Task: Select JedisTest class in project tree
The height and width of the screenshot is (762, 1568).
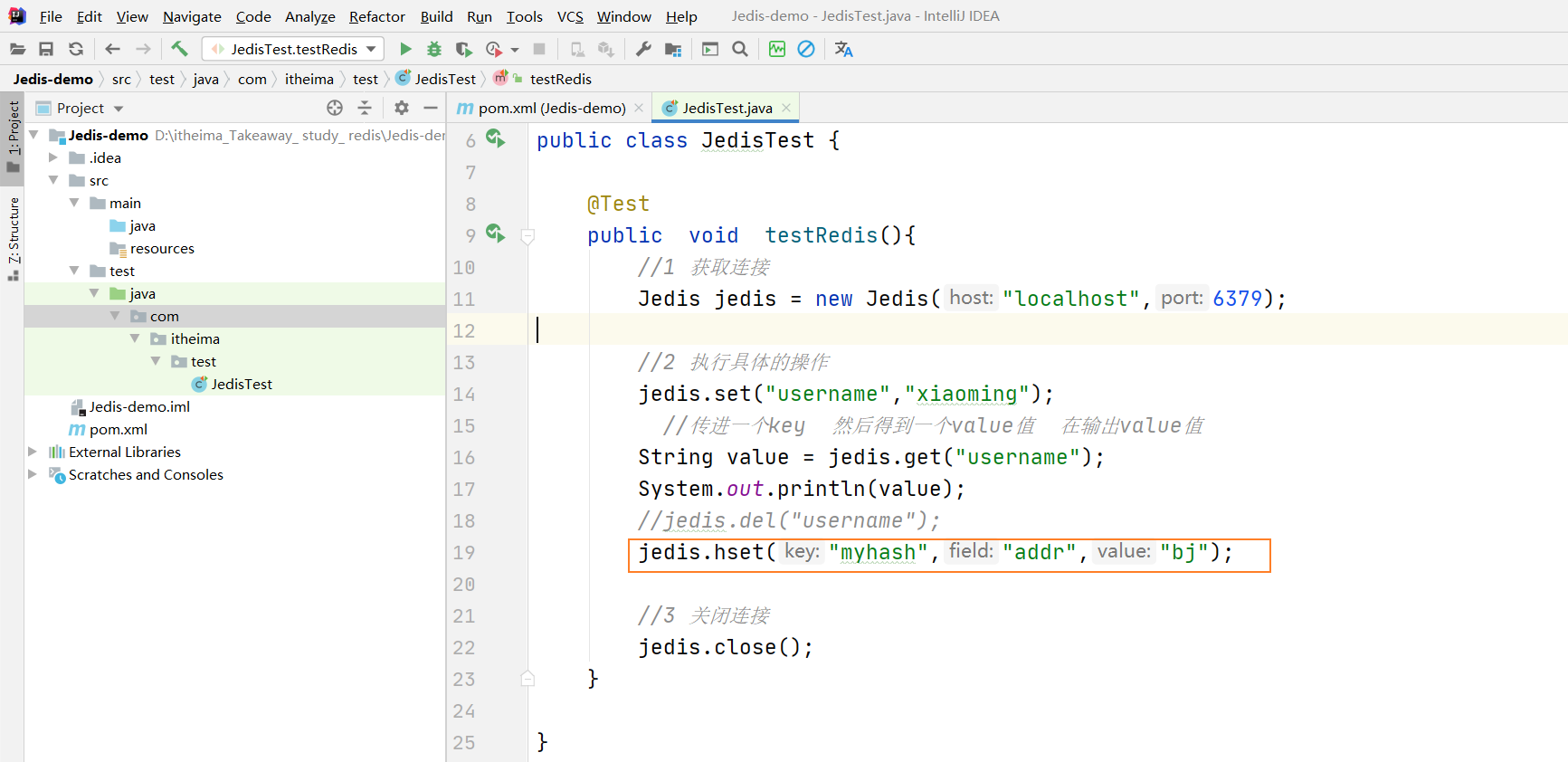Action: tap(233, 384)
